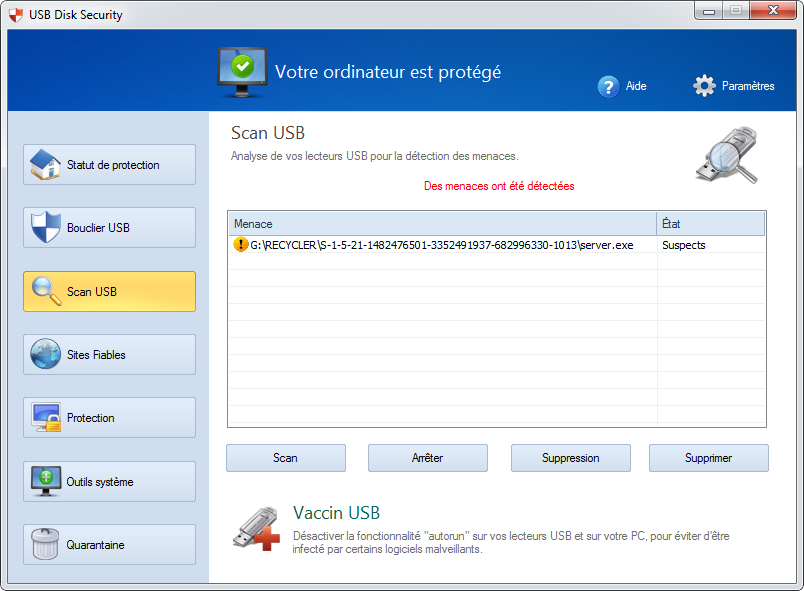Click the Quarantaine trash bin icon

coord(46,545)
